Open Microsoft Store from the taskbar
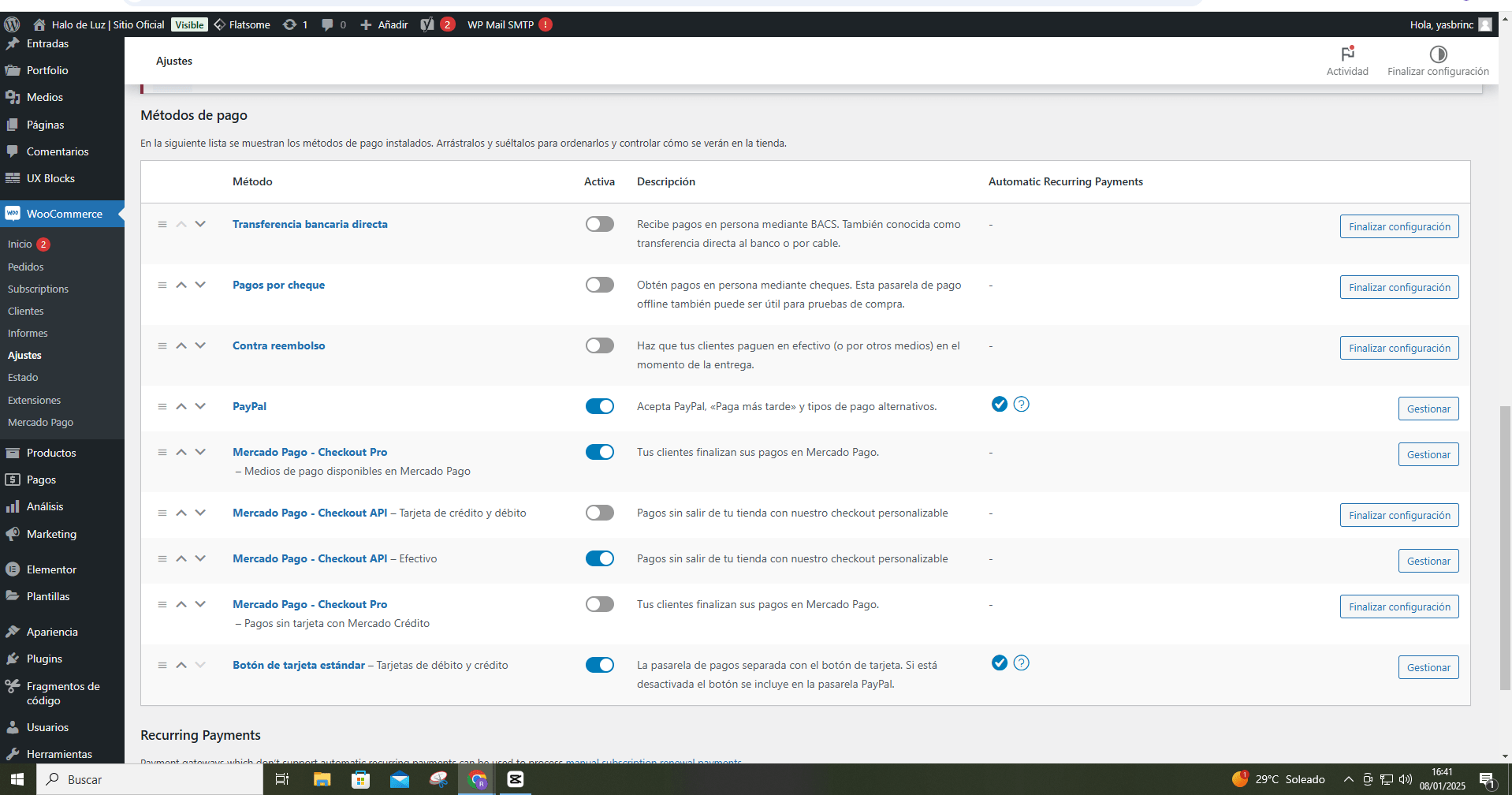 [360, 779]
